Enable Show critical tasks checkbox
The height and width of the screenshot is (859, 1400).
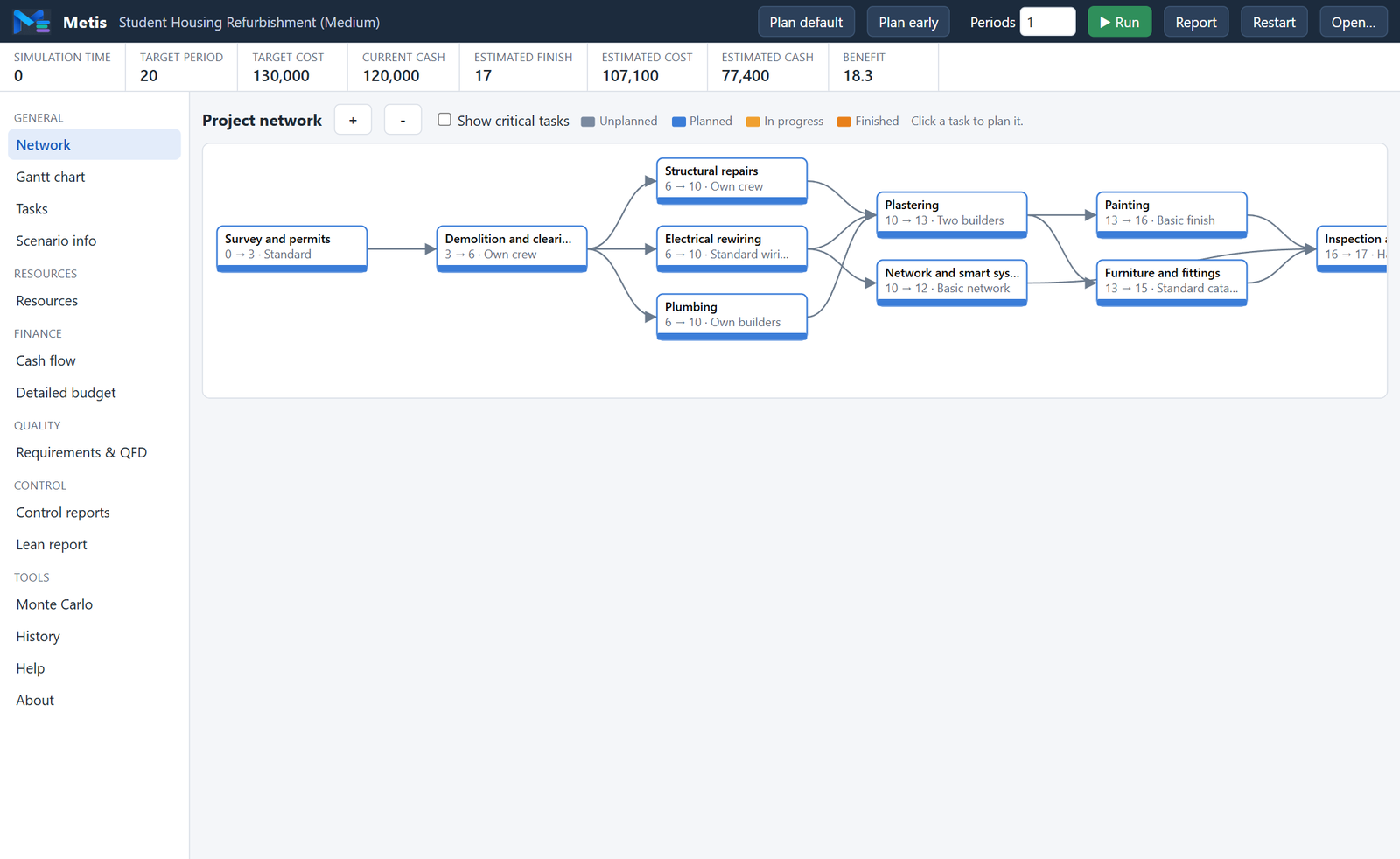click(444, 120)
